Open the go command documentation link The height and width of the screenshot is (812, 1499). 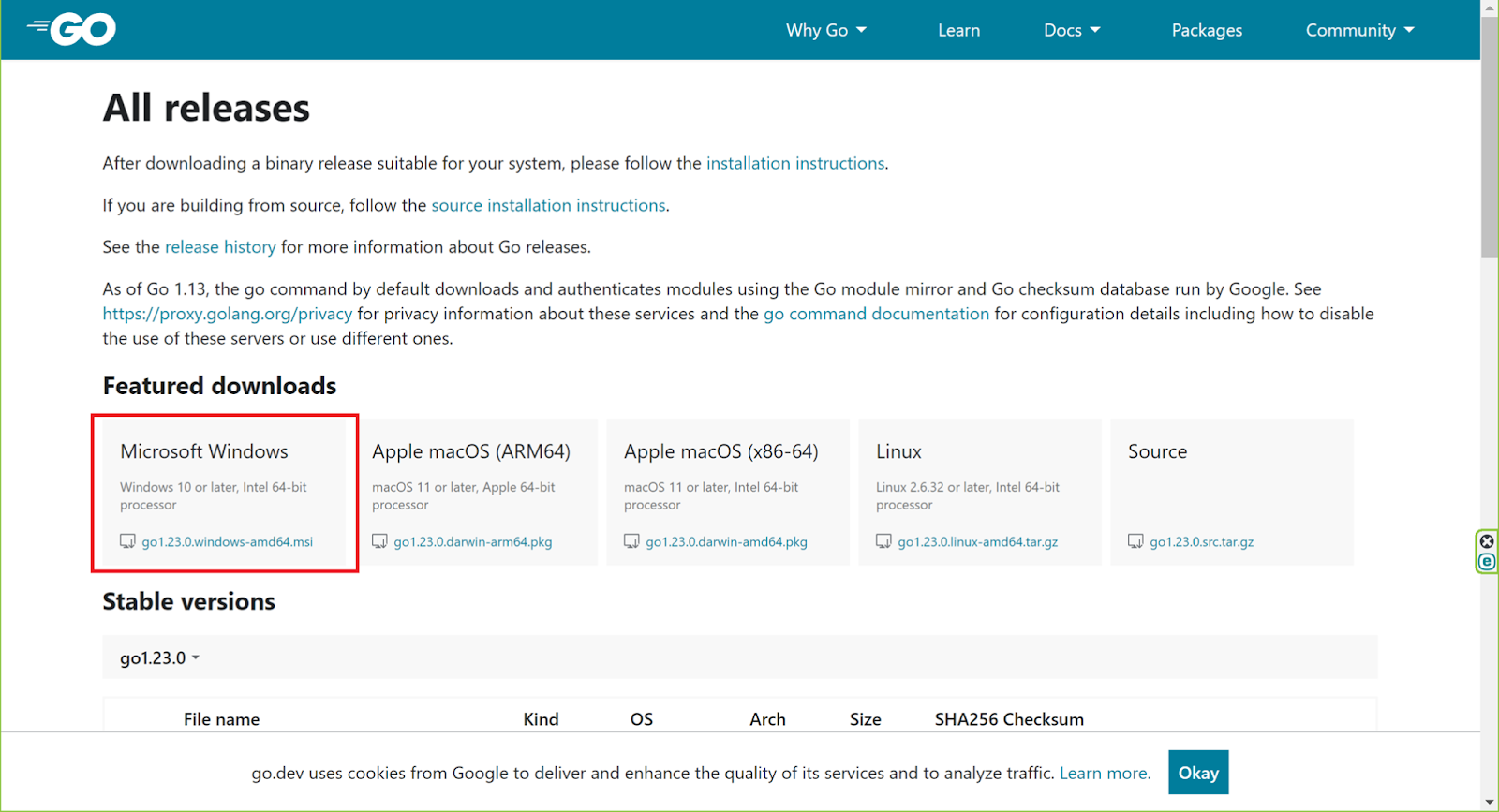coord(876,314)
